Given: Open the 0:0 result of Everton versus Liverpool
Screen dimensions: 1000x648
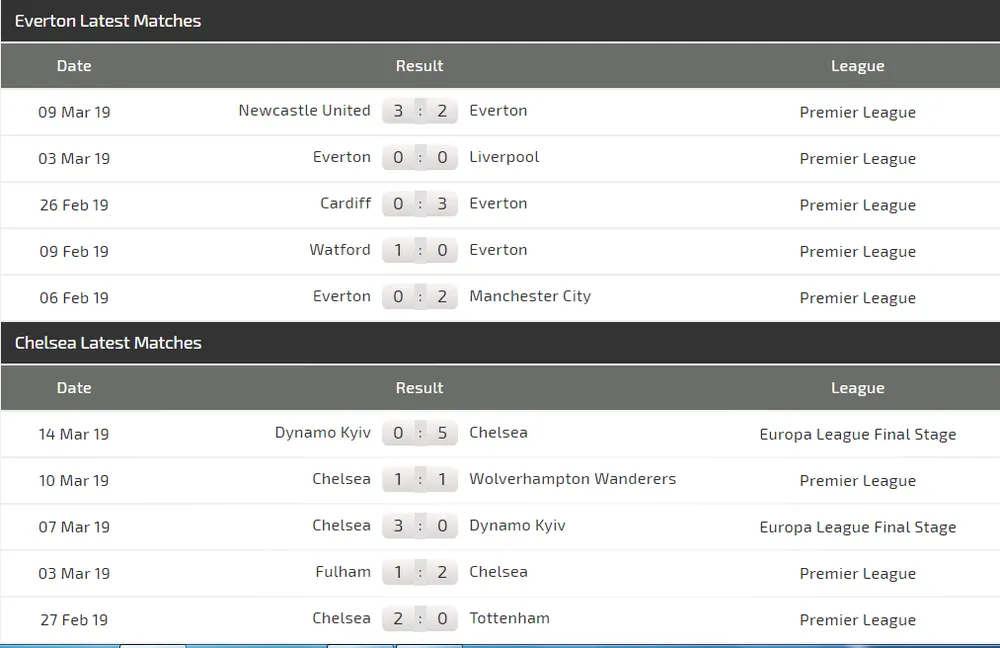Looking at the screenshot, I should click(420, 157).
